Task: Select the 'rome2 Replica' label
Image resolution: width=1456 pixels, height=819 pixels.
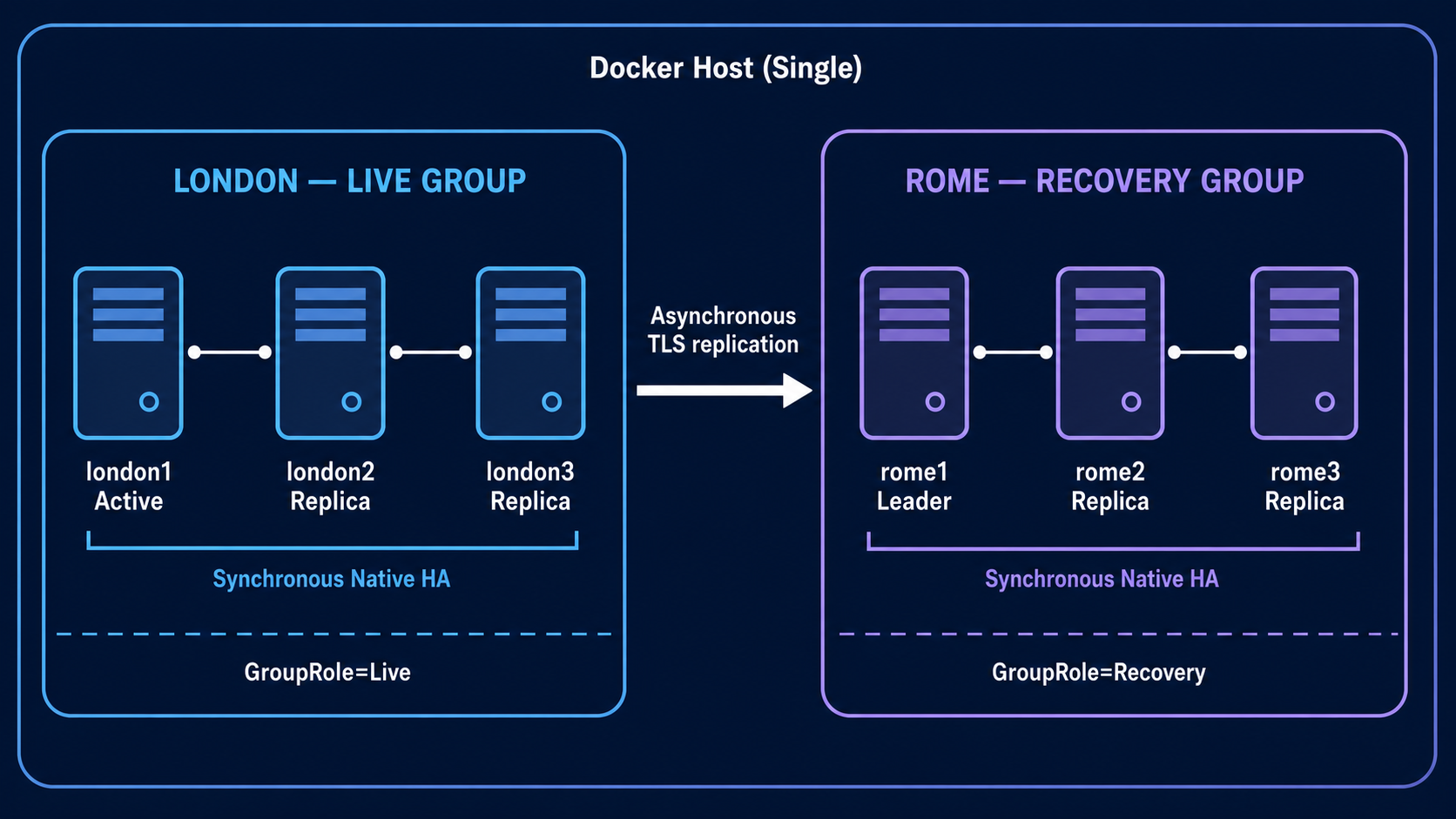Action: [1109, 487]
